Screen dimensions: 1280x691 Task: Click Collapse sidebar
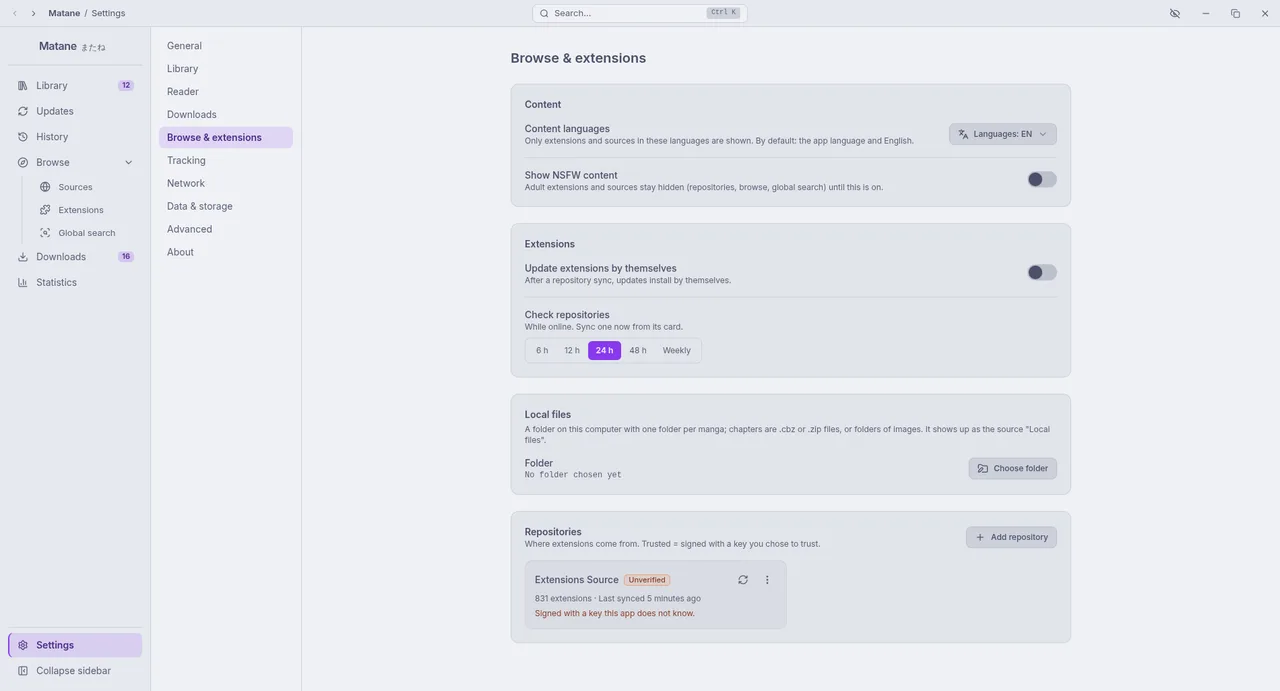(75, 671)
